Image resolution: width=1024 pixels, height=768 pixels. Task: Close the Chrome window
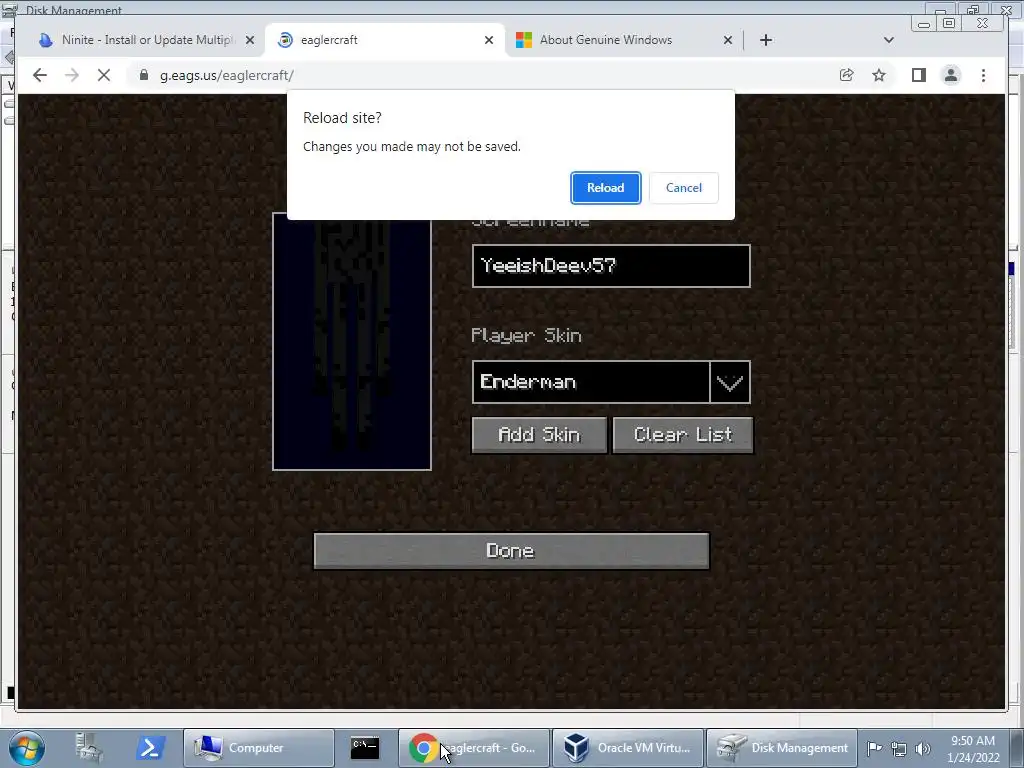[983, 24]
